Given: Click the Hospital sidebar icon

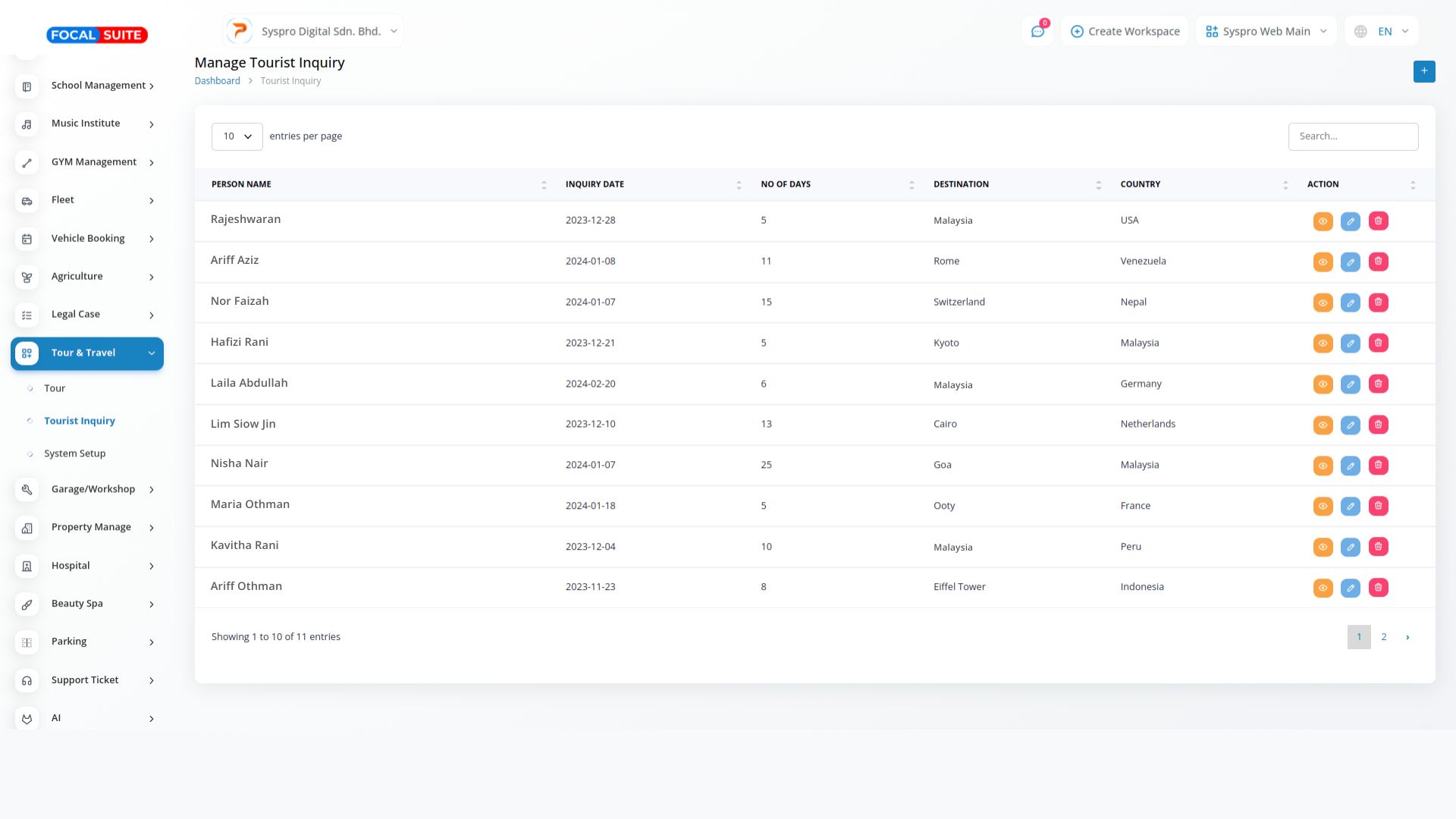Looking at the screenshot, I should (x=27, y=566).
